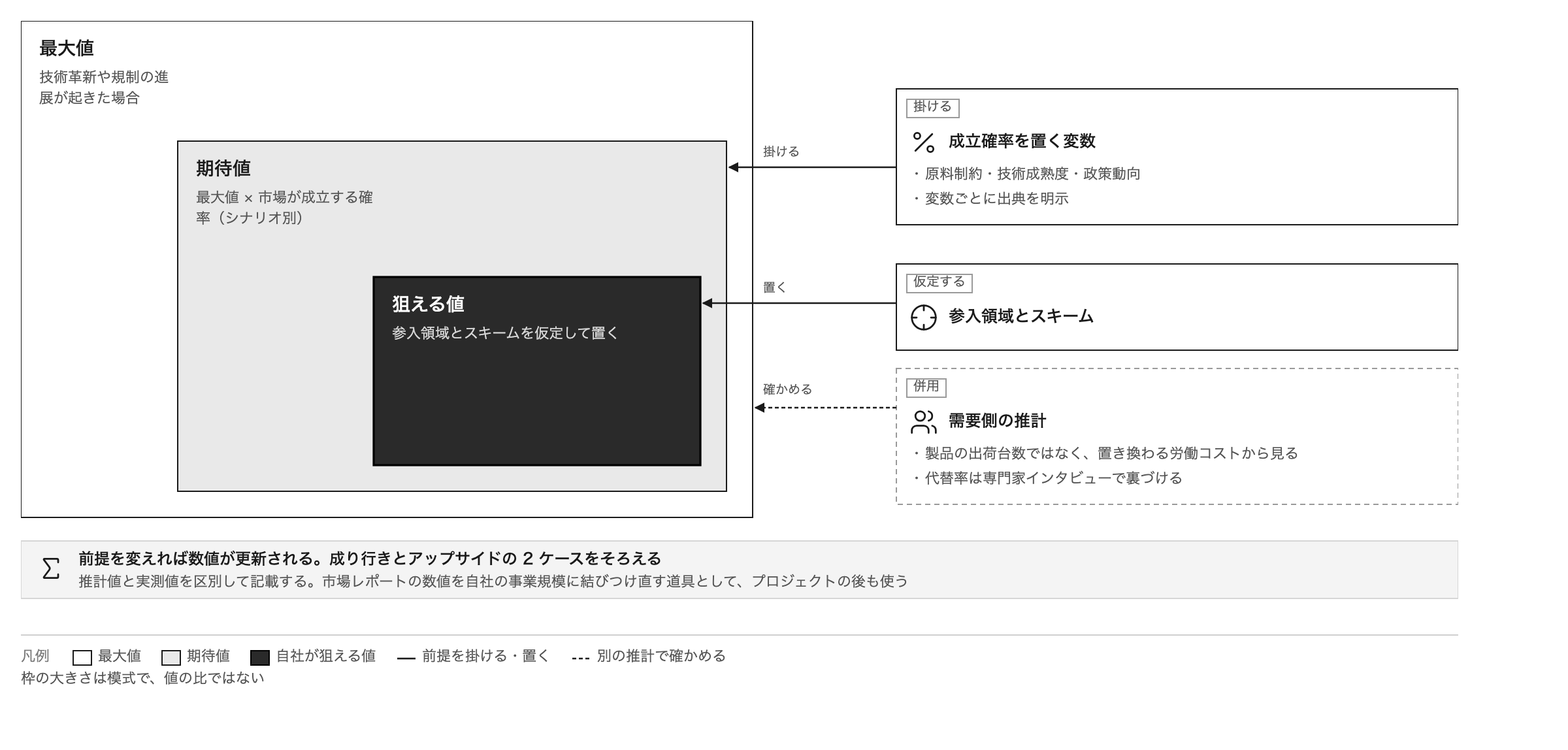The height and width of the screenshot is (750, 1568).
Task: Select the 掛ける tag in the first card
Action: coord(933,107)
